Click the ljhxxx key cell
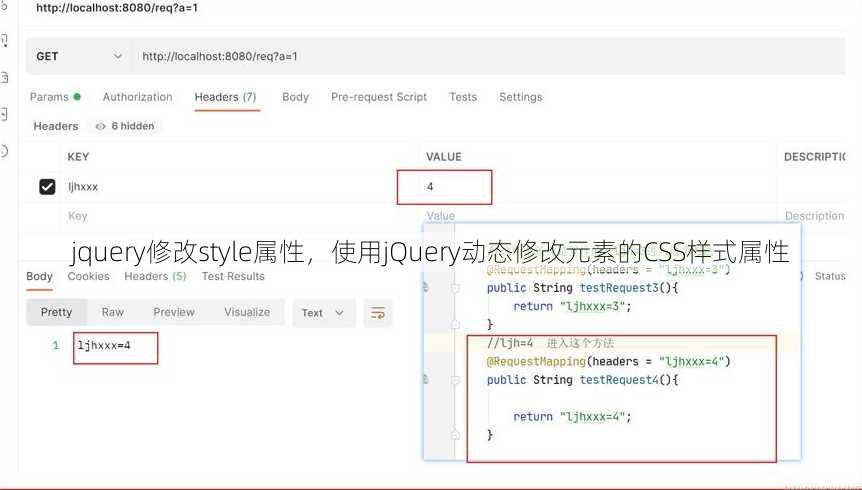Screen dimensions: 862x490 (x=239, y=187)
